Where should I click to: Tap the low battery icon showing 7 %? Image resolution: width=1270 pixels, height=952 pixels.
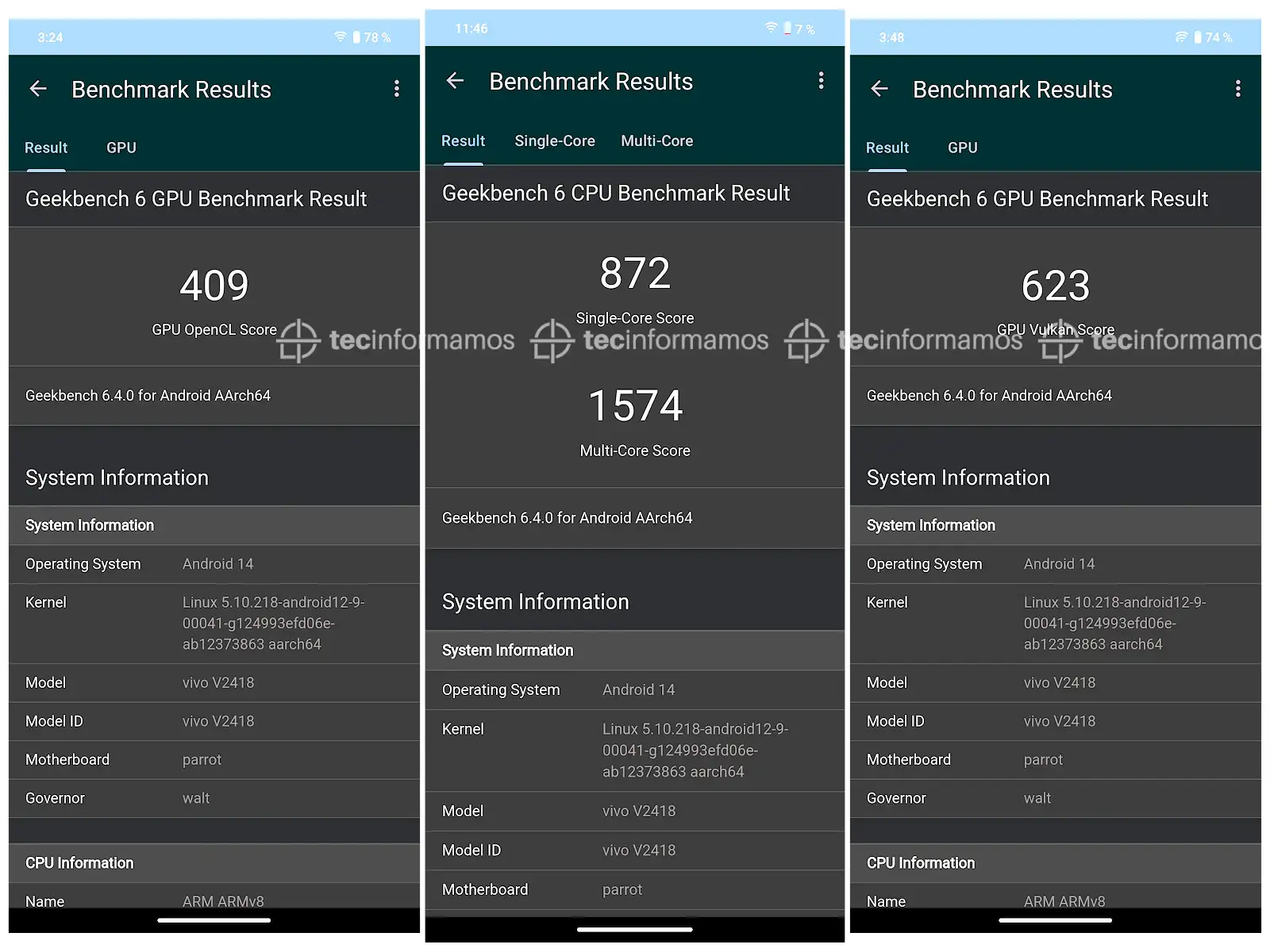click(x=787, y=29)
